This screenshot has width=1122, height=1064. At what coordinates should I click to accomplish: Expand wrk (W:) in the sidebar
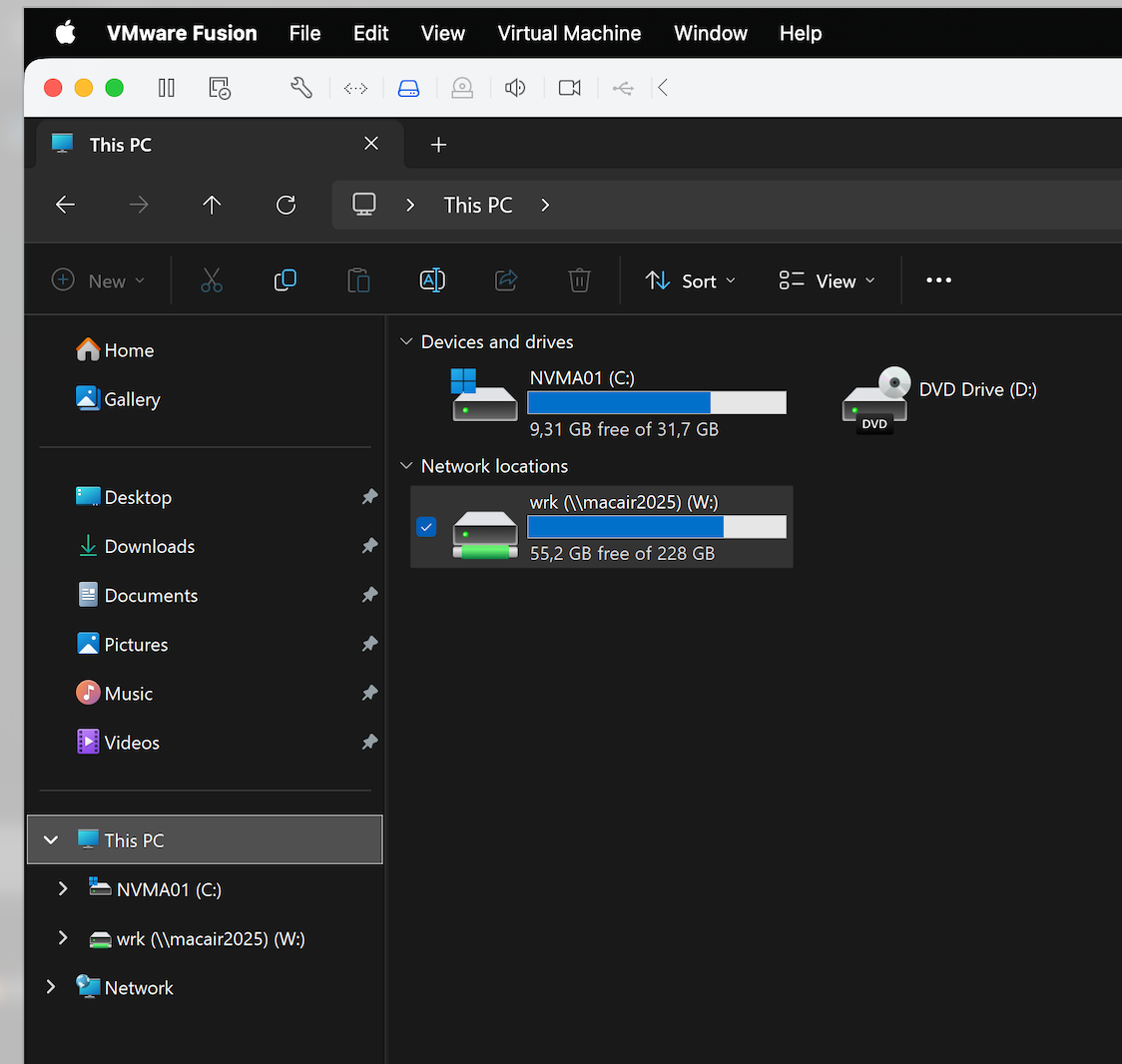pyautogui.click(x=63, y=938)
